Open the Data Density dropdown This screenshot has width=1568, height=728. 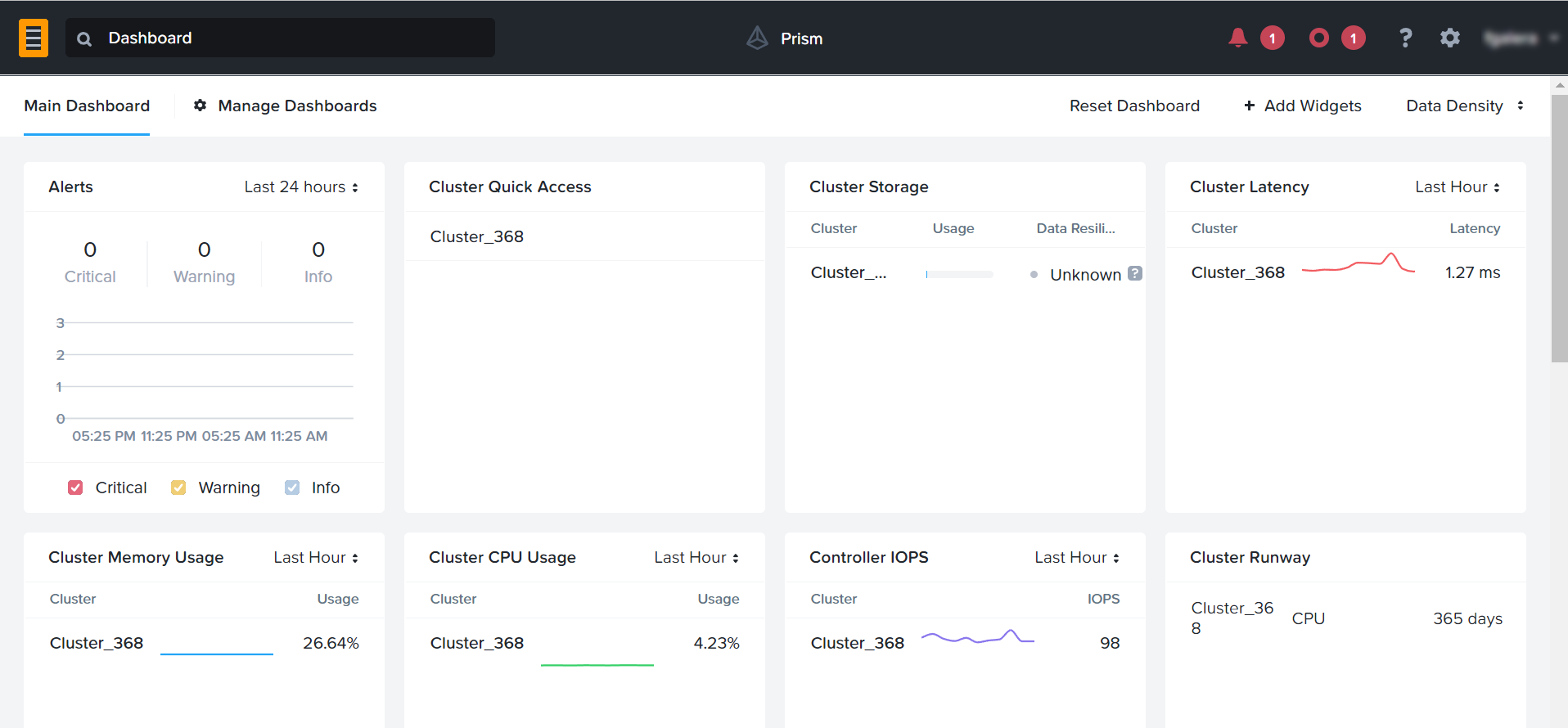1464,106
